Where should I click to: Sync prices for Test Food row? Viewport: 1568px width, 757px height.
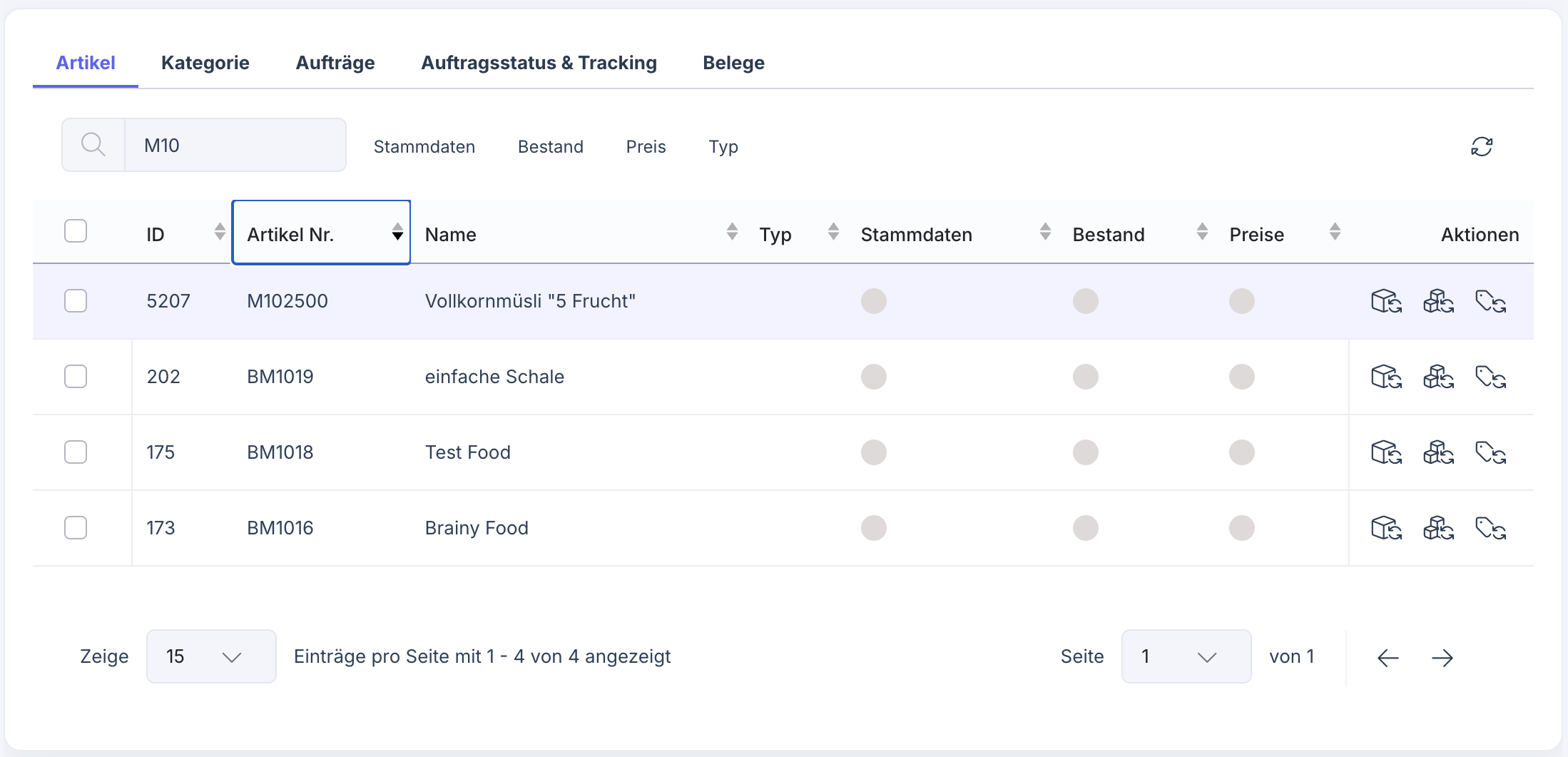pos(1490,452)
